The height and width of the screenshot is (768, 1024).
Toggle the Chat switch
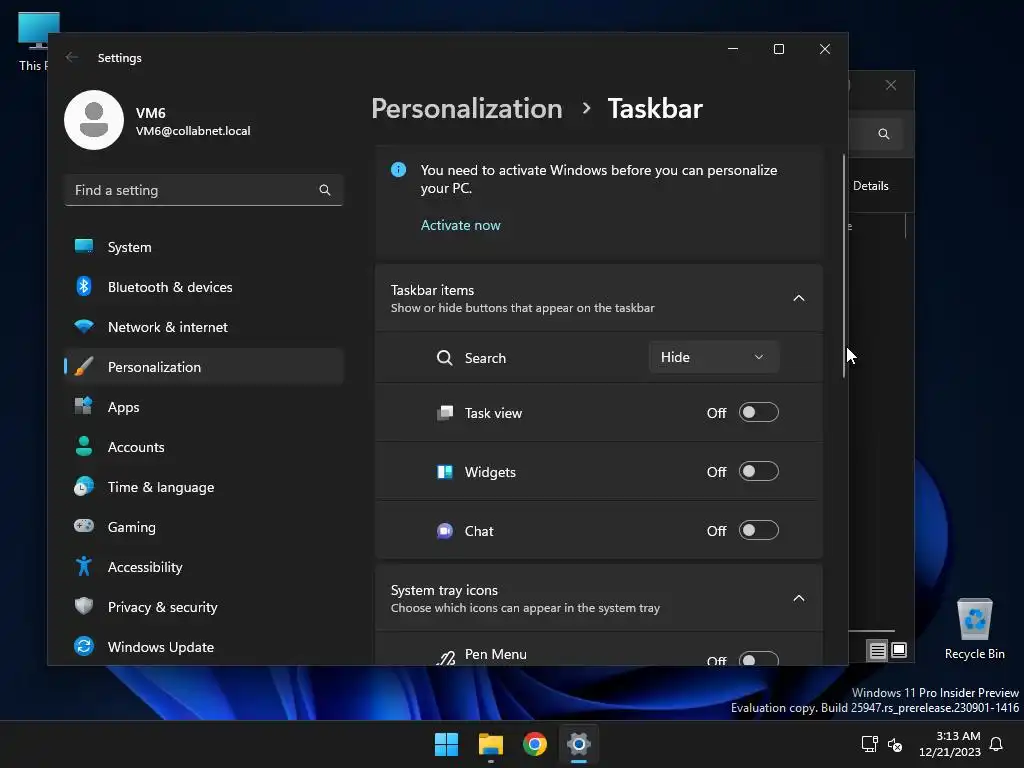759,530
